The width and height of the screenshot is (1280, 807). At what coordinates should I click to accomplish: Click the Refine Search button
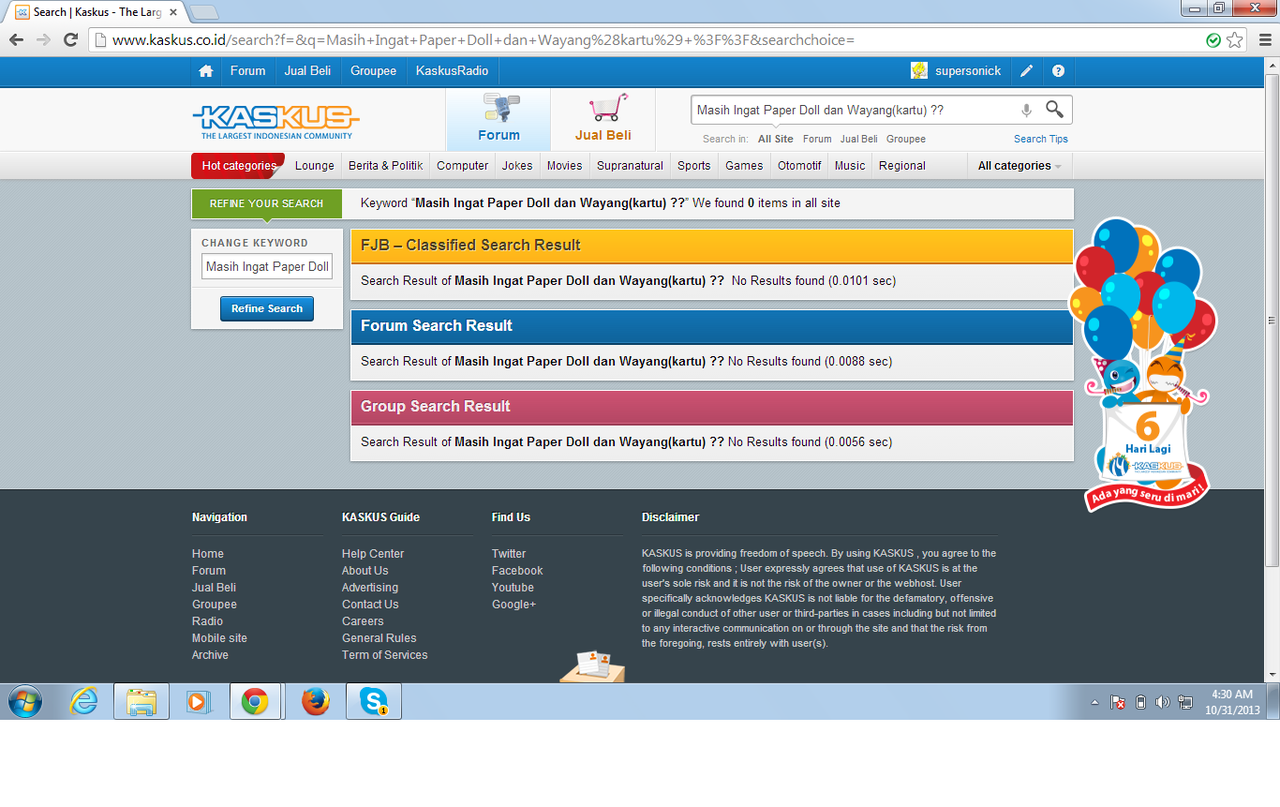(267, 309)
